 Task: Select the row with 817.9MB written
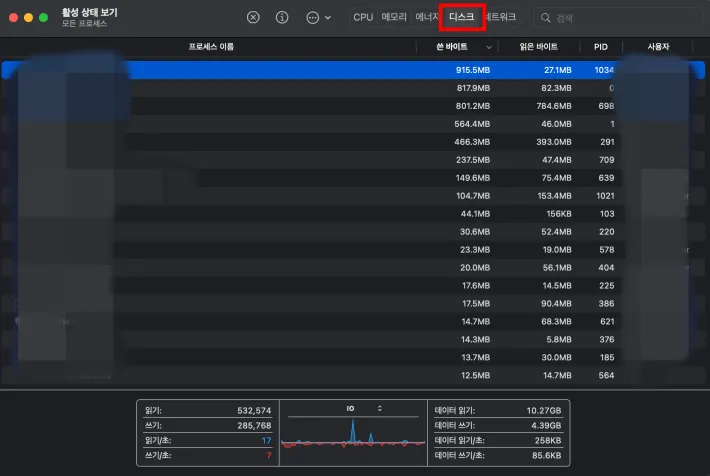(353, 88)
